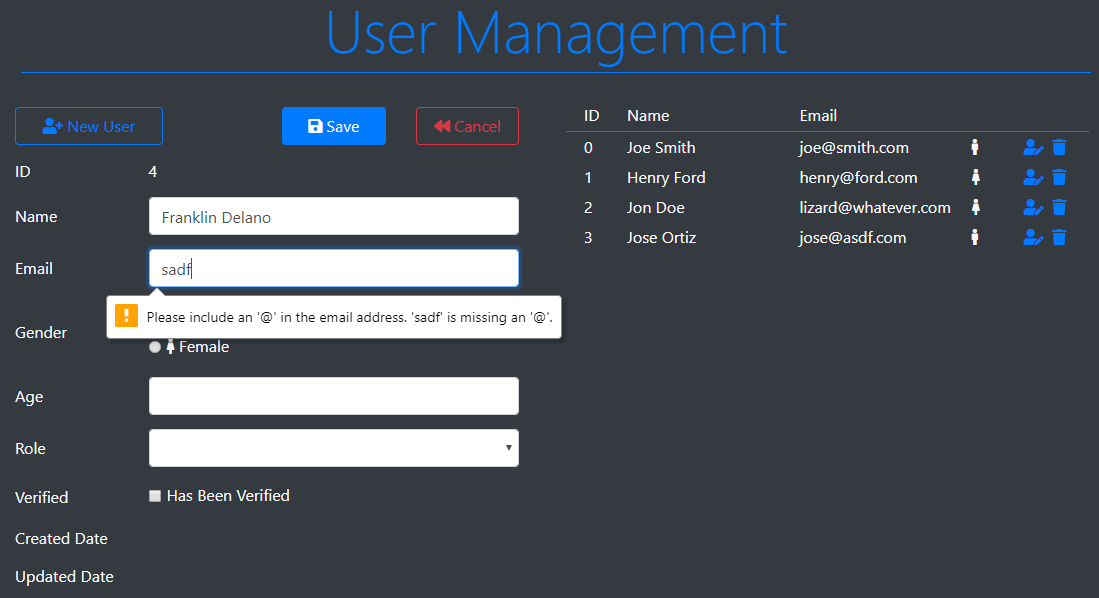The height and width of the screenshot is (598, 1099).
Task: Focus the Name input field
Action: pos(333,216)
